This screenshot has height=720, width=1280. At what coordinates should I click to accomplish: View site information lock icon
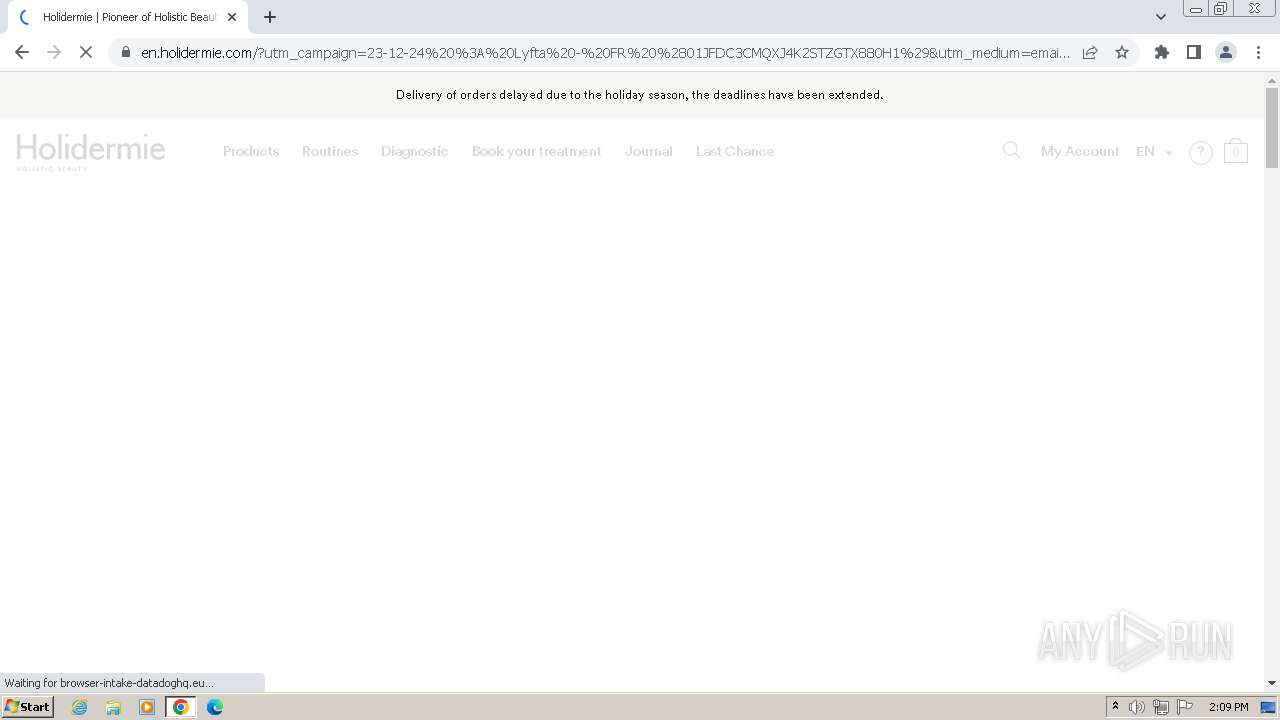point(126,52)
